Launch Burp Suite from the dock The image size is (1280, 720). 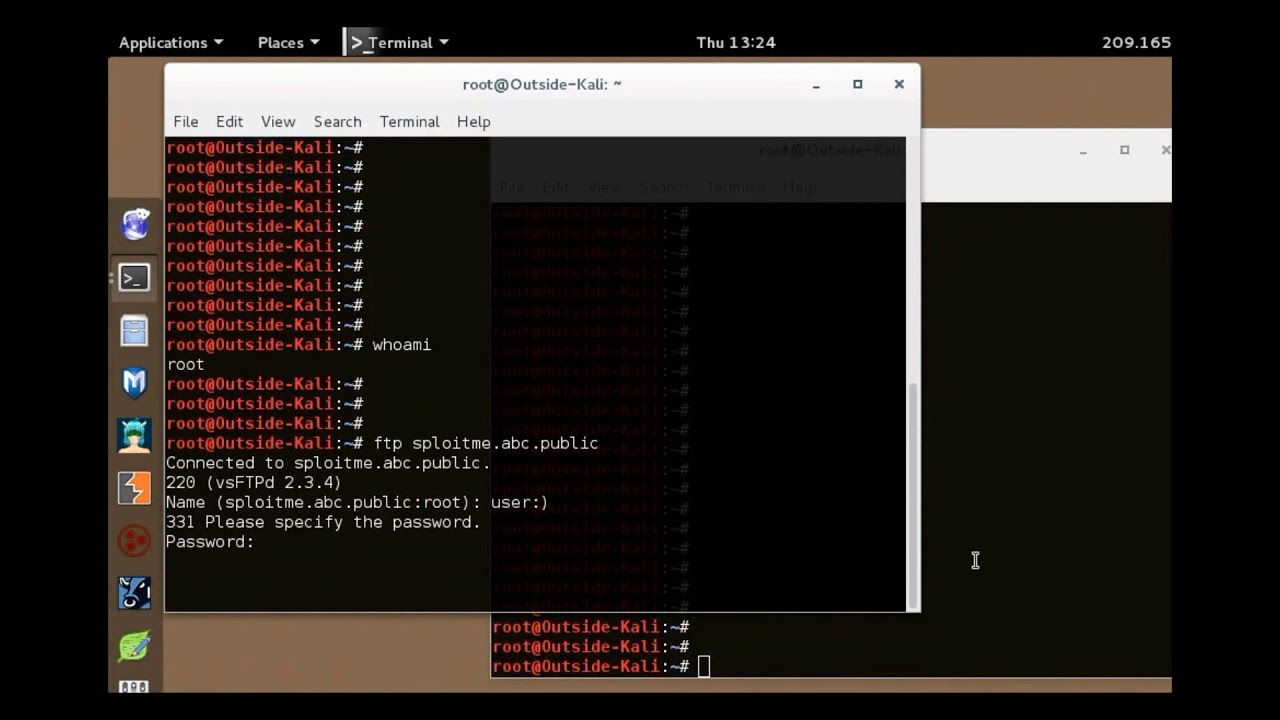point(134,488)
